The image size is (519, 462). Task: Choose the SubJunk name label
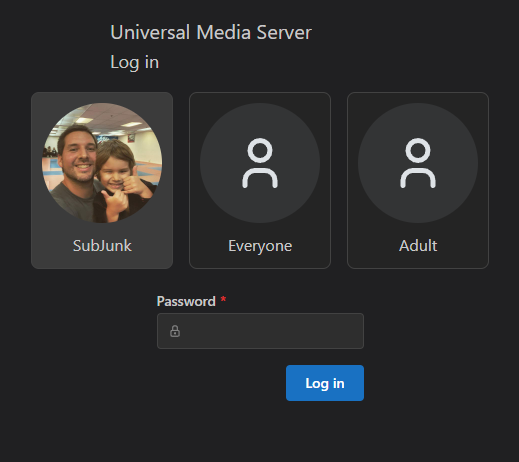(x=102, y=246)
